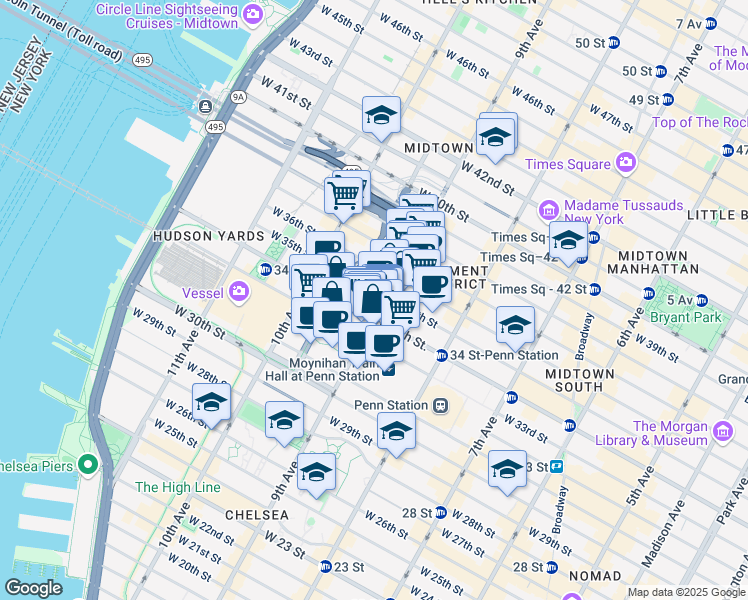Click the 23 St MTA subway icon

tap(325, 567)
